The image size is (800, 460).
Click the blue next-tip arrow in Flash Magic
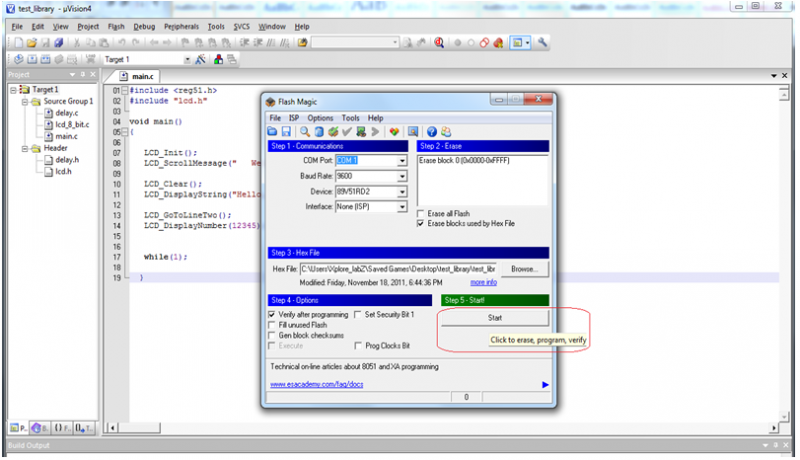(545, 385)
